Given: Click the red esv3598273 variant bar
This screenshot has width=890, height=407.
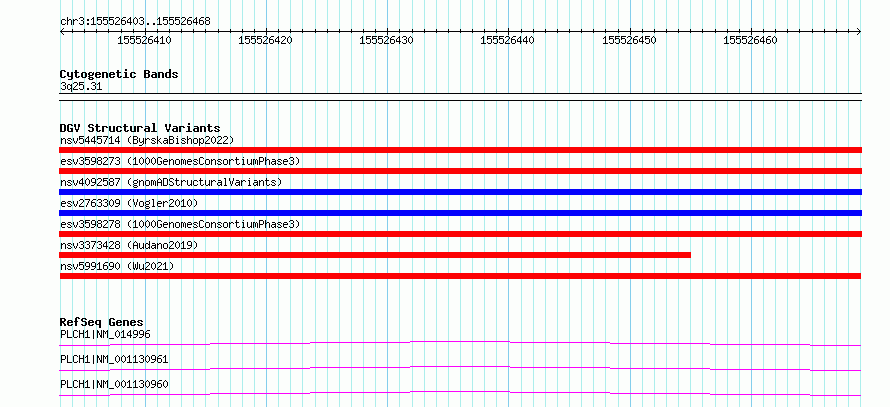Looking at the screenshot, I should coord(460,171).
